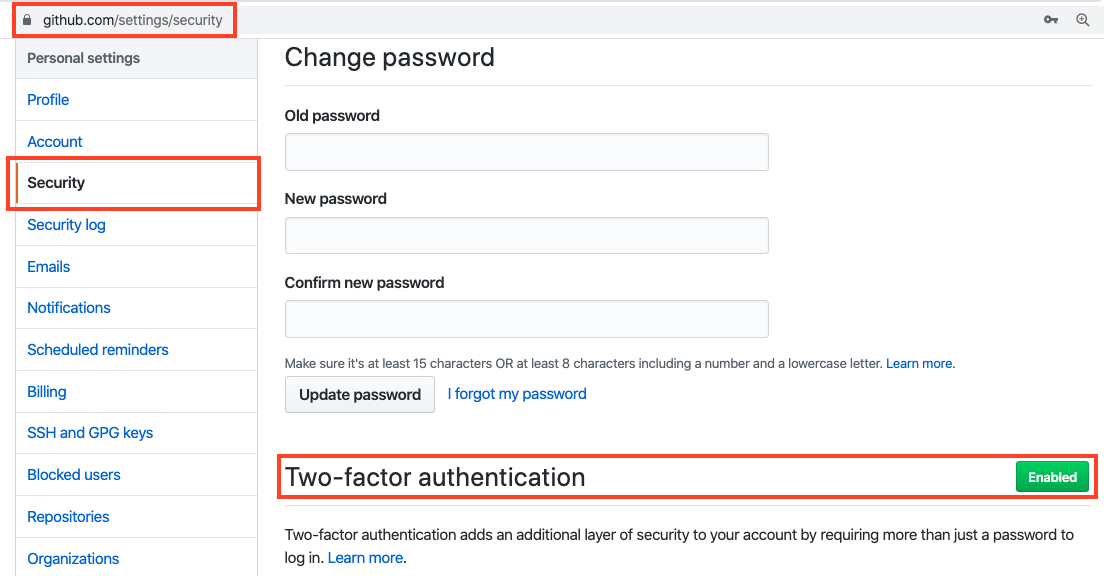This screenshot has height=576, width=1104.
Task: Open Scheduled reminders settings
Action: 97,349
